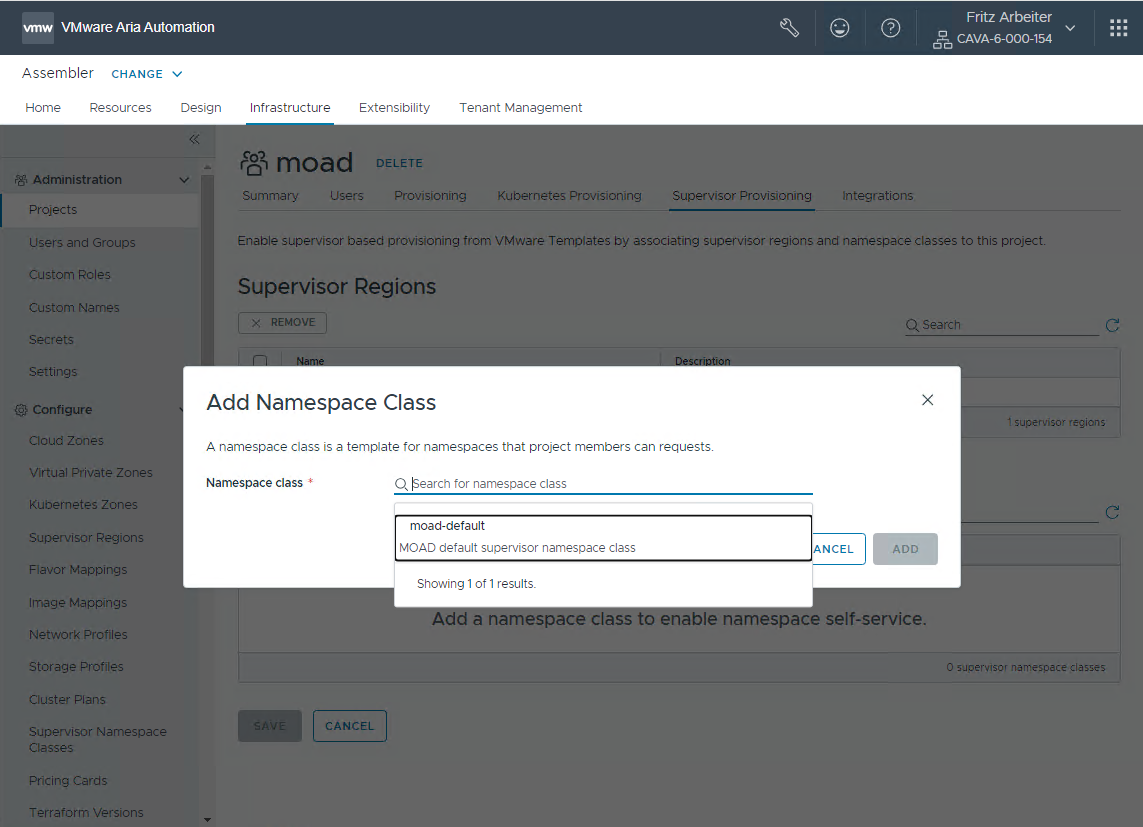Switch to Kubernetes Provisioning tab

tap(569, 195)
